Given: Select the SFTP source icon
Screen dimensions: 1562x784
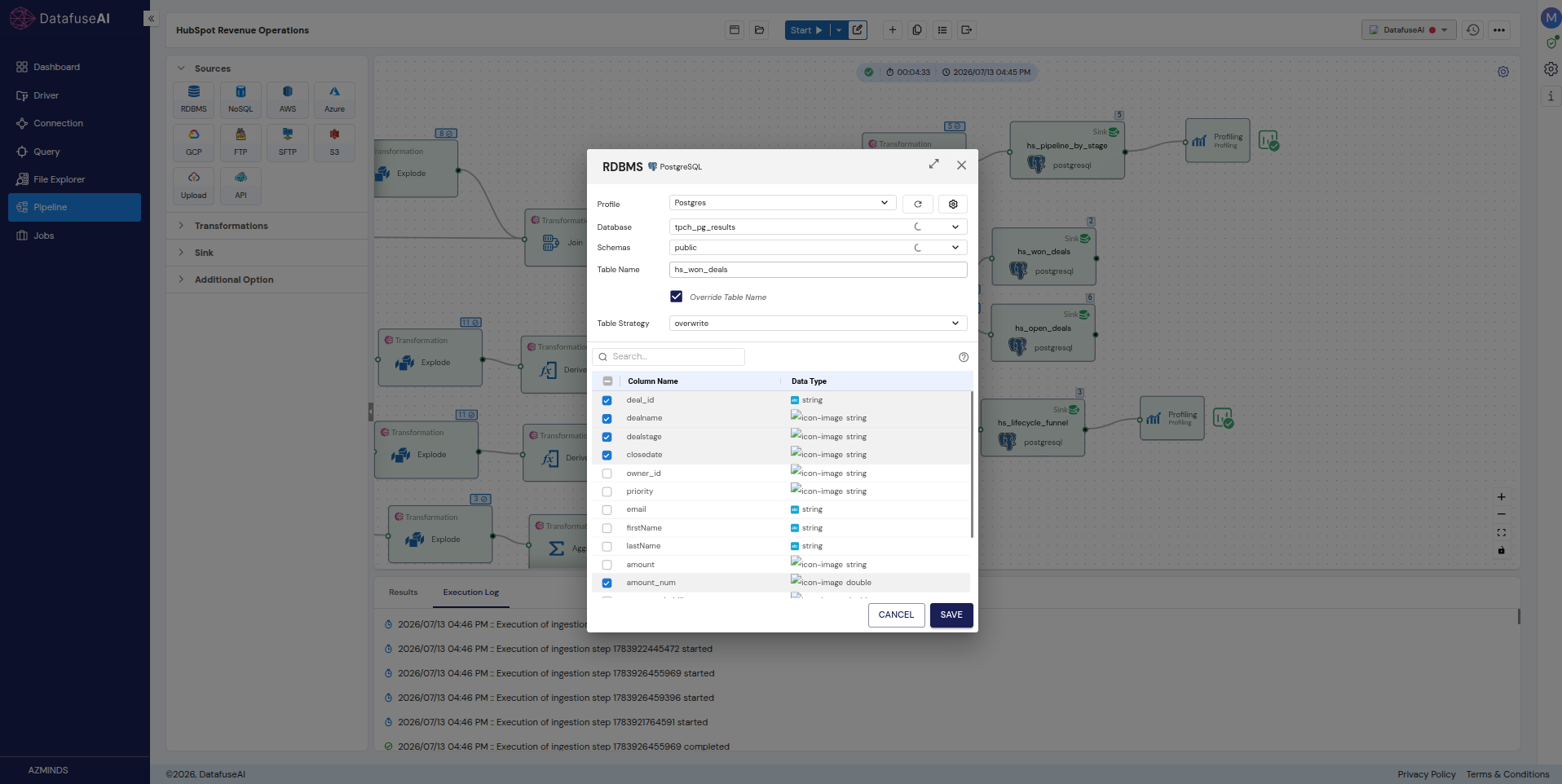Looking at the screenshot, I should (288, 143).
